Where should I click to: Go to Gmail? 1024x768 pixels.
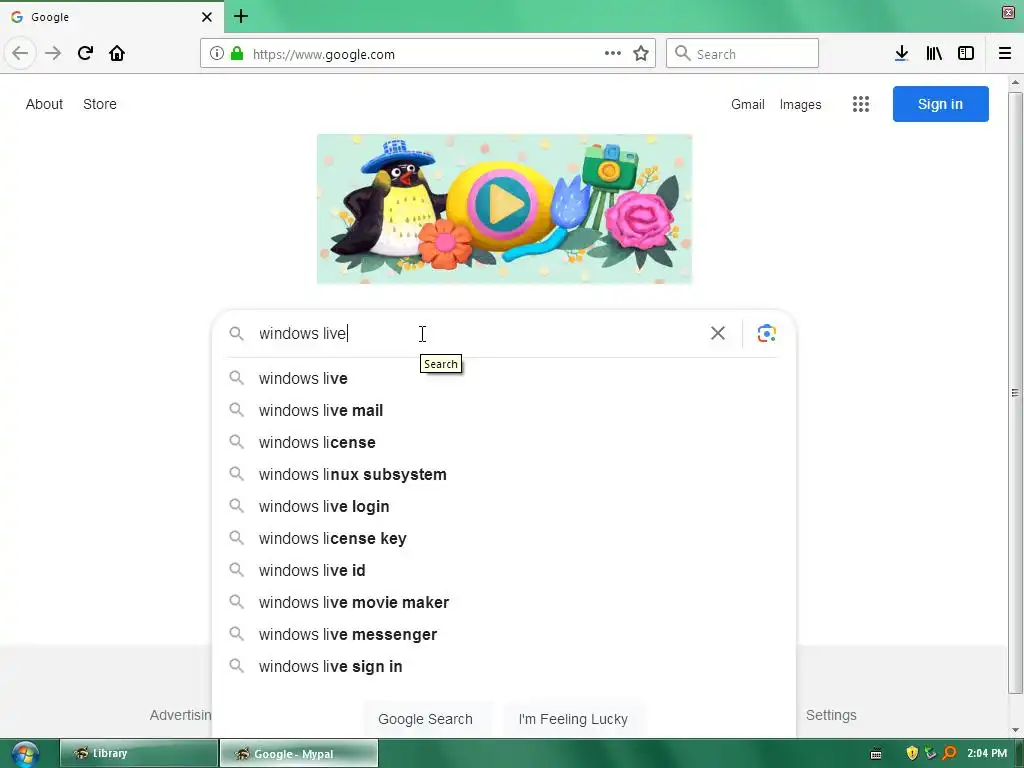coord(748,104)
